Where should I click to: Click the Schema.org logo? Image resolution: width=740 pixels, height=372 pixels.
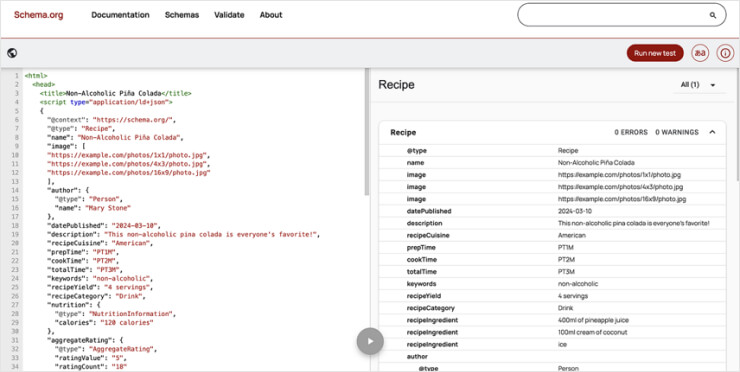tap(39, 15)
